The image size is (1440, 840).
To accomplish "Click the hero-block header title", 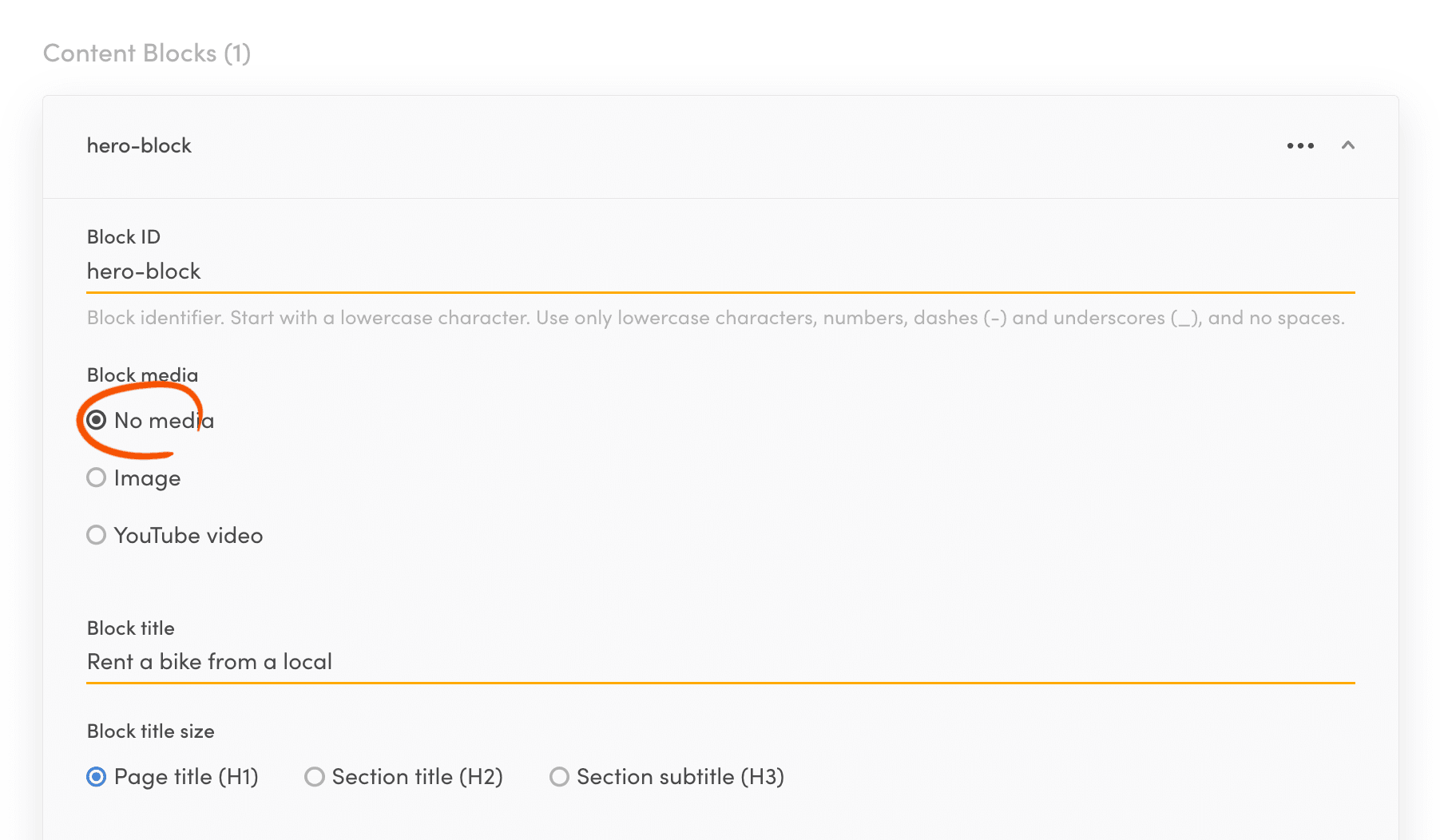I will pos(139,146).
